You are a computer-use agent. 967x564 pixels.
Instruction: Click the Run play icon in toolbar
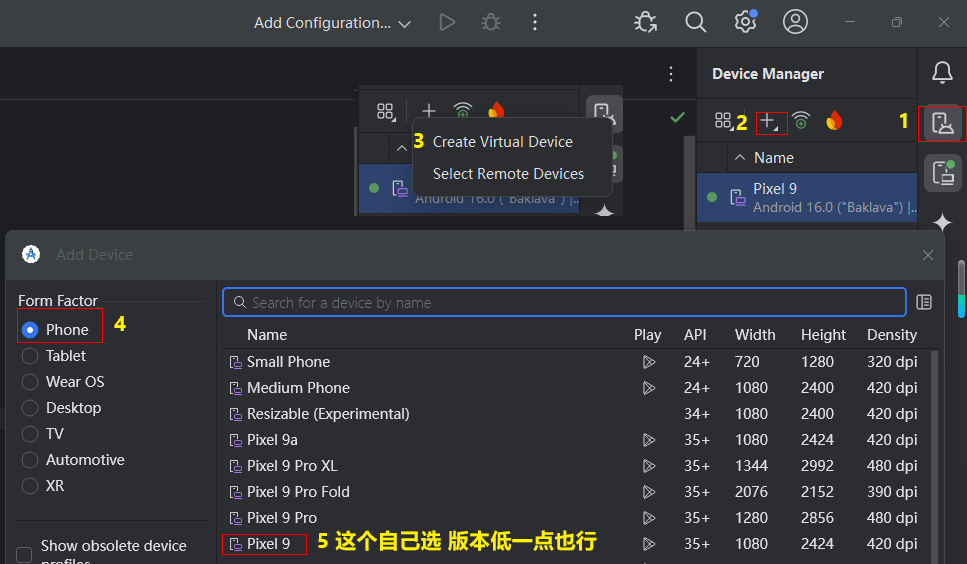pyautogui.click(x=447, y=23)
